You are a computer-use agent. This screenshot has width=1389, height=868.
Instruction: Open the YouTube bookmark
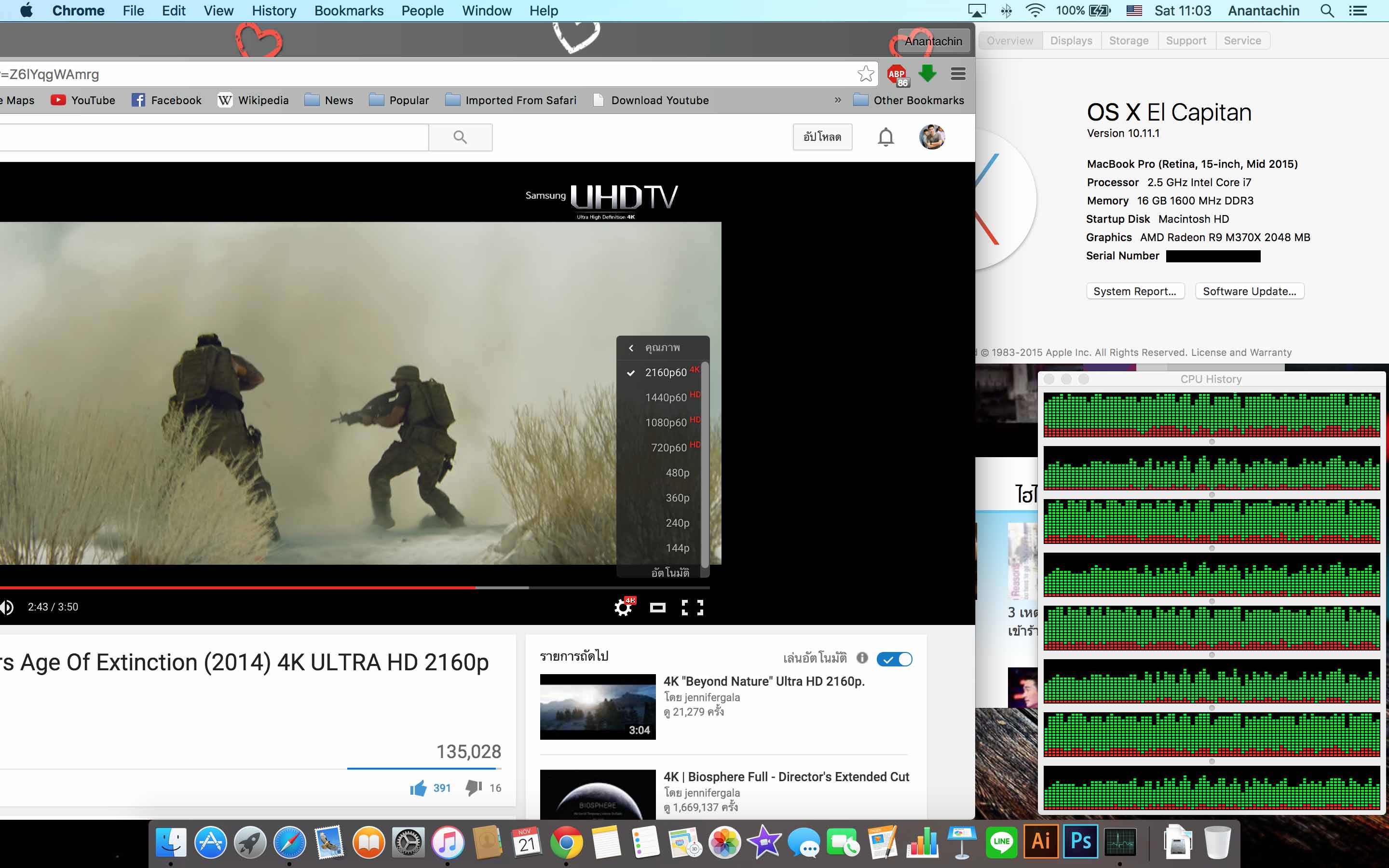[82, 100]
